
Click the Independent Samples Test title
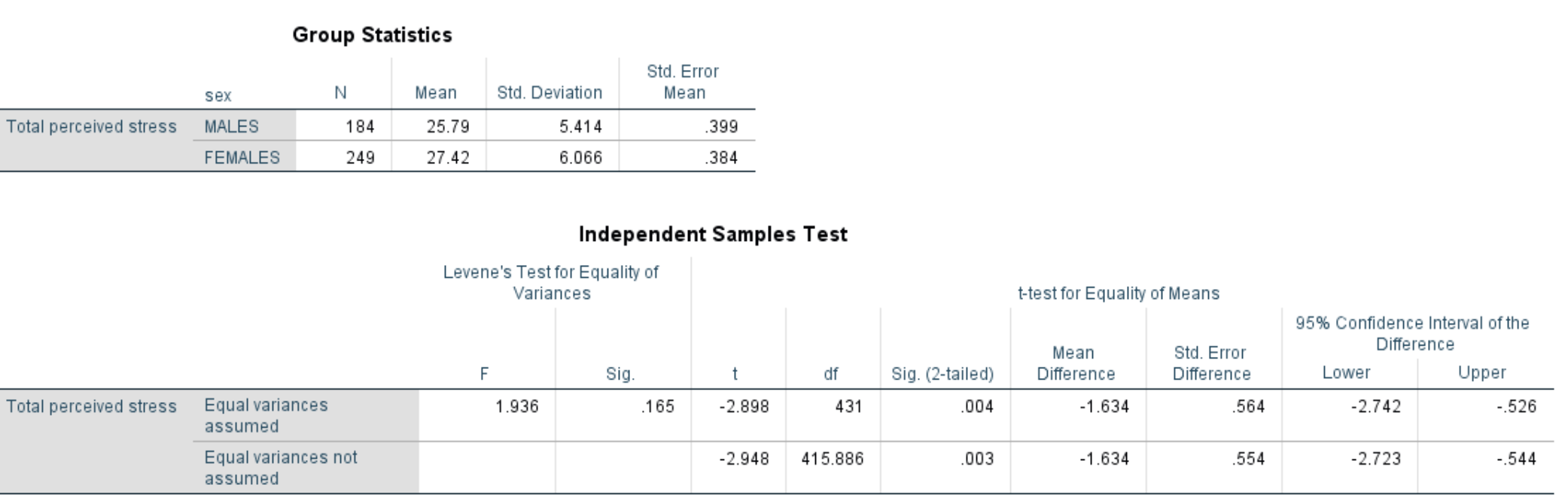712,235
